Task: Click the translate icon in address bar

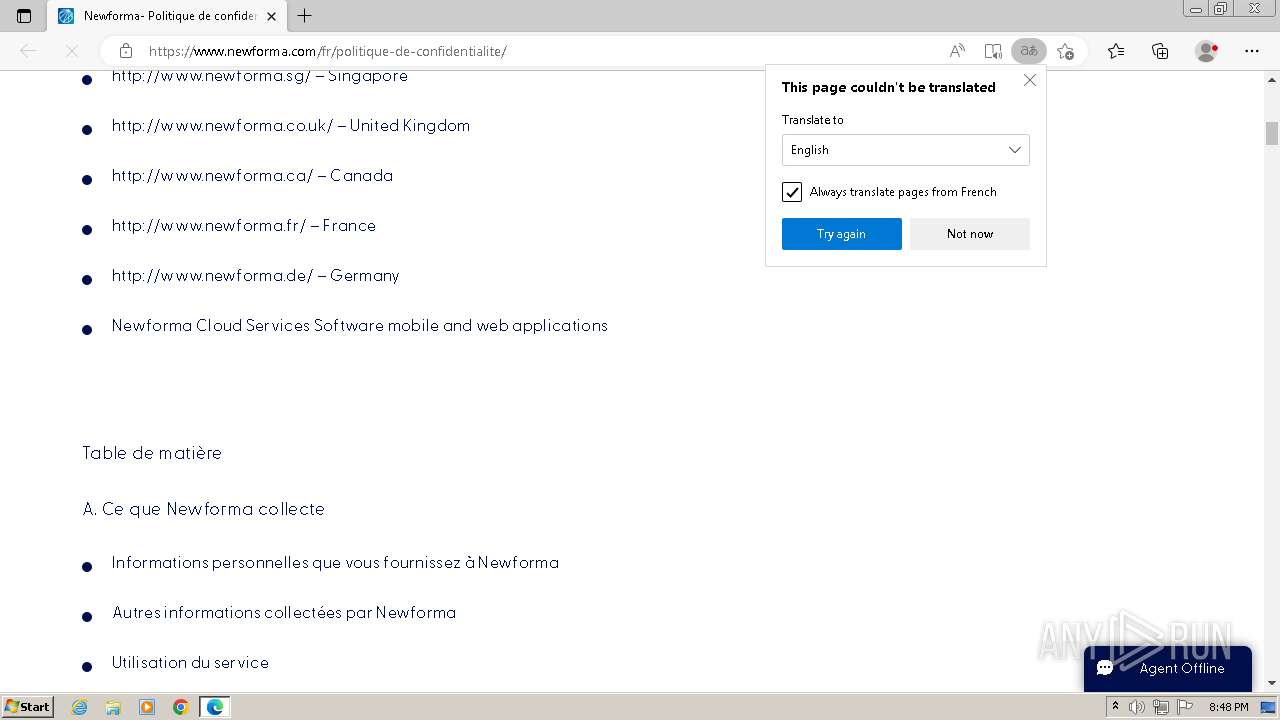Action: (1028, 51)
